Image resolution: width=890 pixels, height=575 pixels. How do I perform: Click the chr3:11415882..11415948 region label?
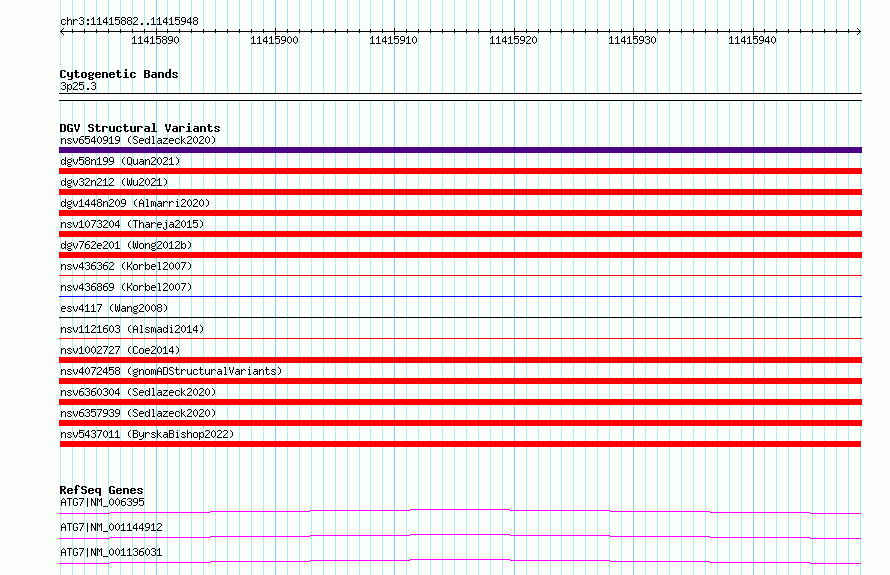pos(129,22)
